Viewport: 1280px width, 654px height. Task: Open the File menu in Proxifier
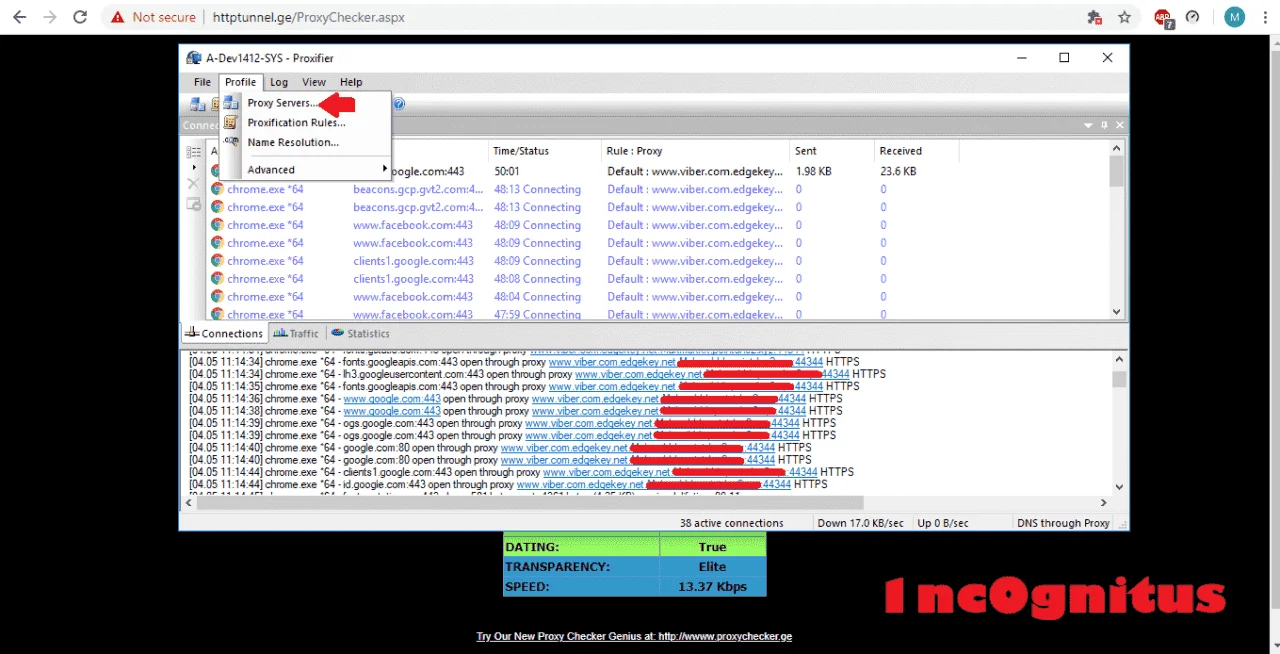[202, 82]
